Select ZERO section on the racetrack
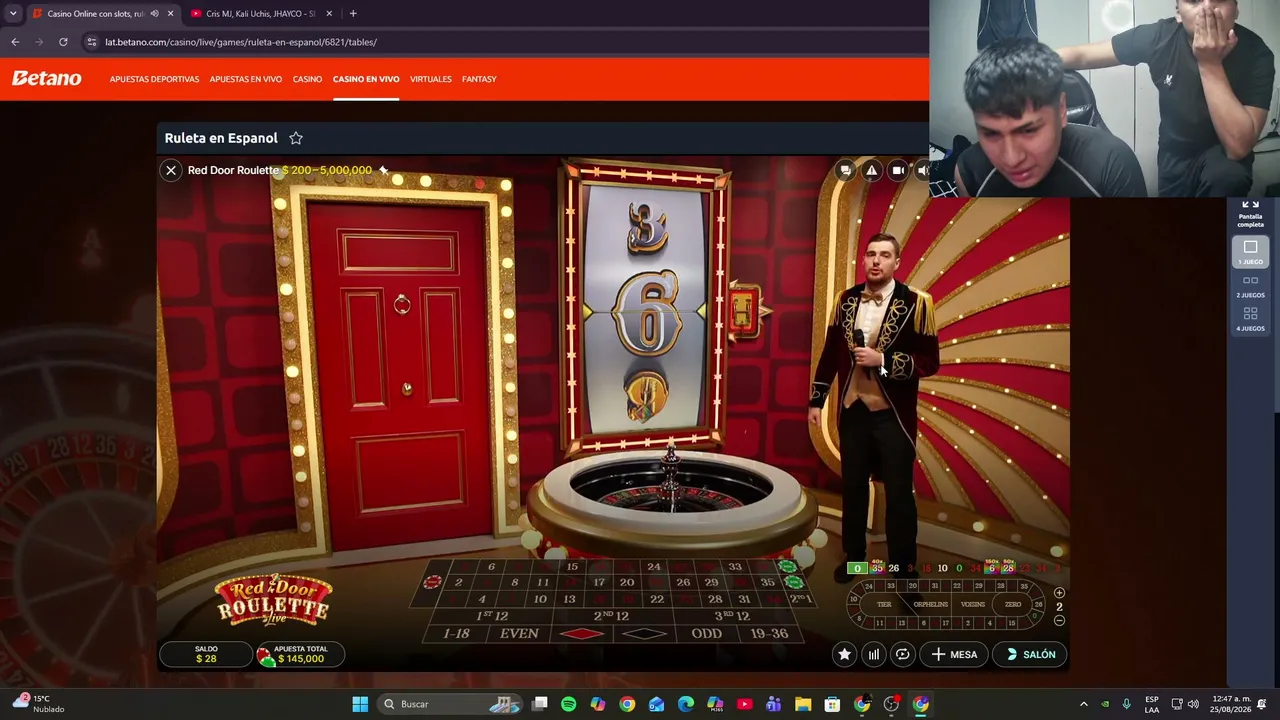 point(1013,604)
